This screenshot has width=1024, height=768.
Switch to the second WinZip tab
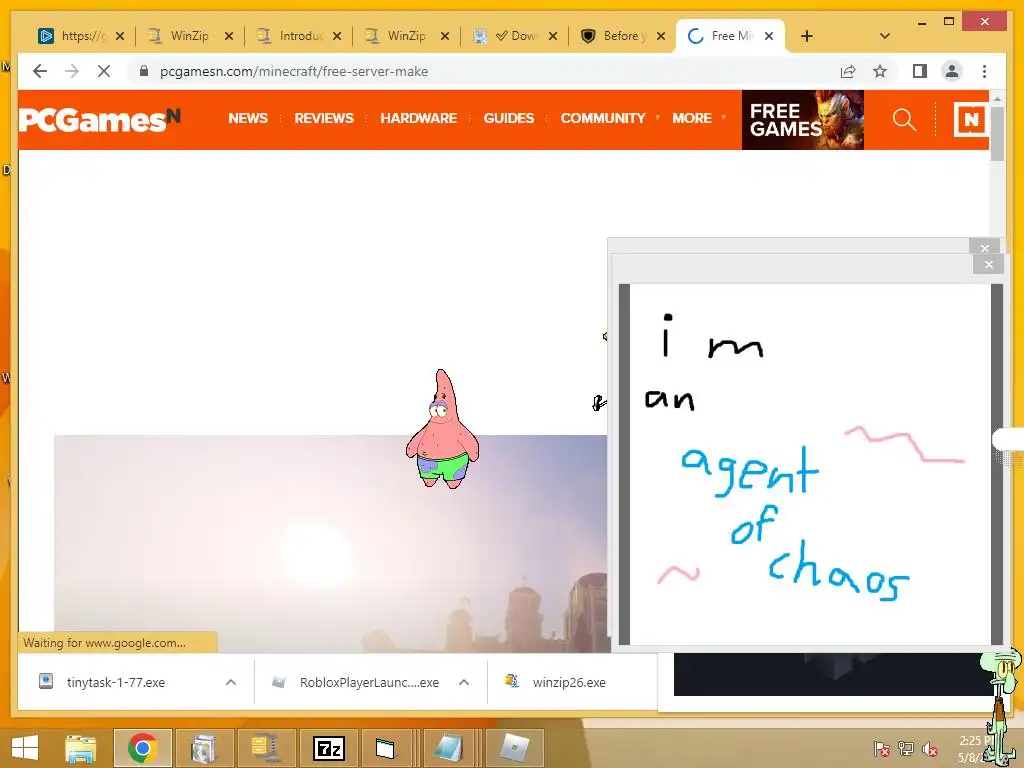point(407,36)
